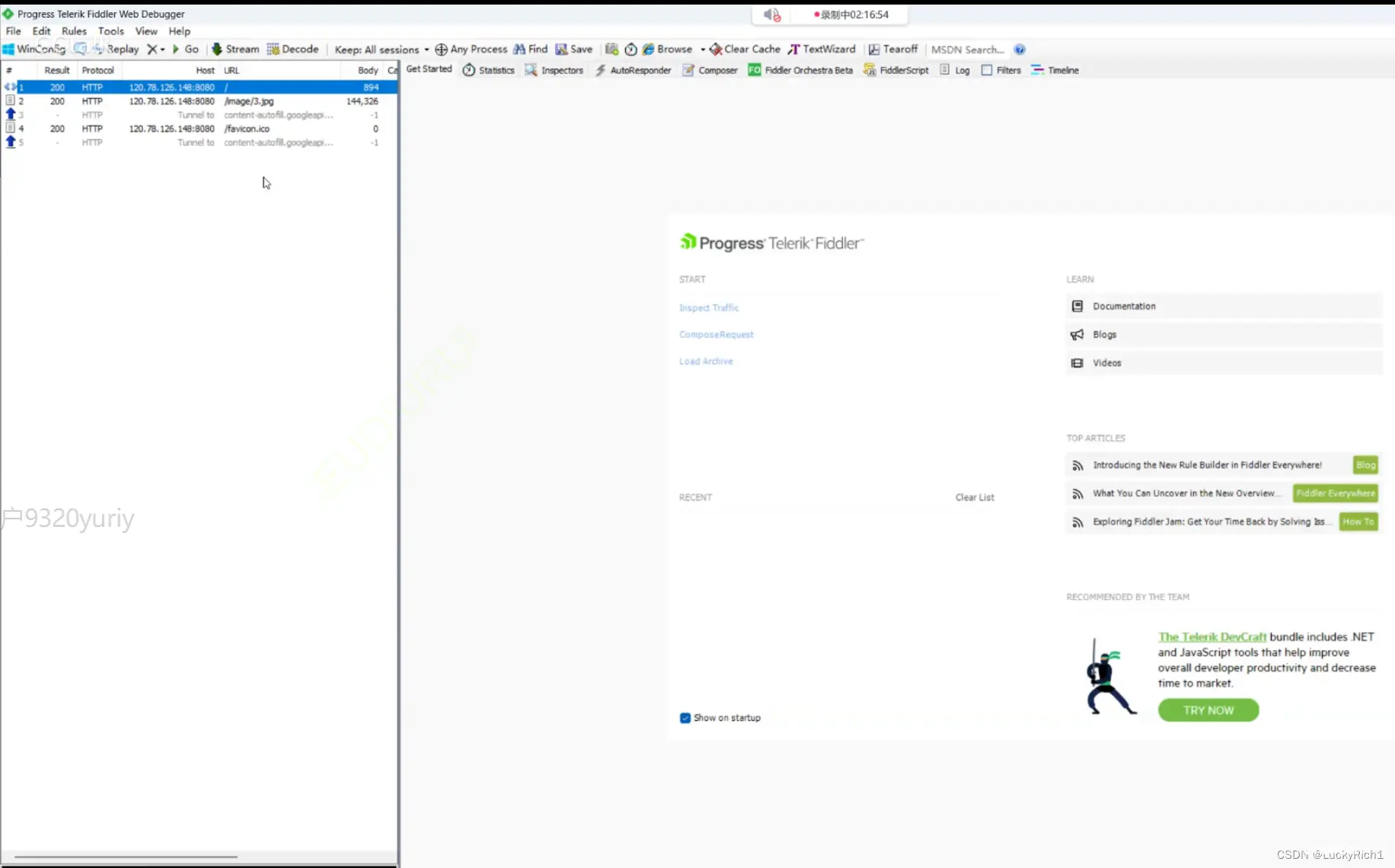Click the comment bubble toolbar icon
This screenshot has width=1395, height=868.
[x=80, y=49]
